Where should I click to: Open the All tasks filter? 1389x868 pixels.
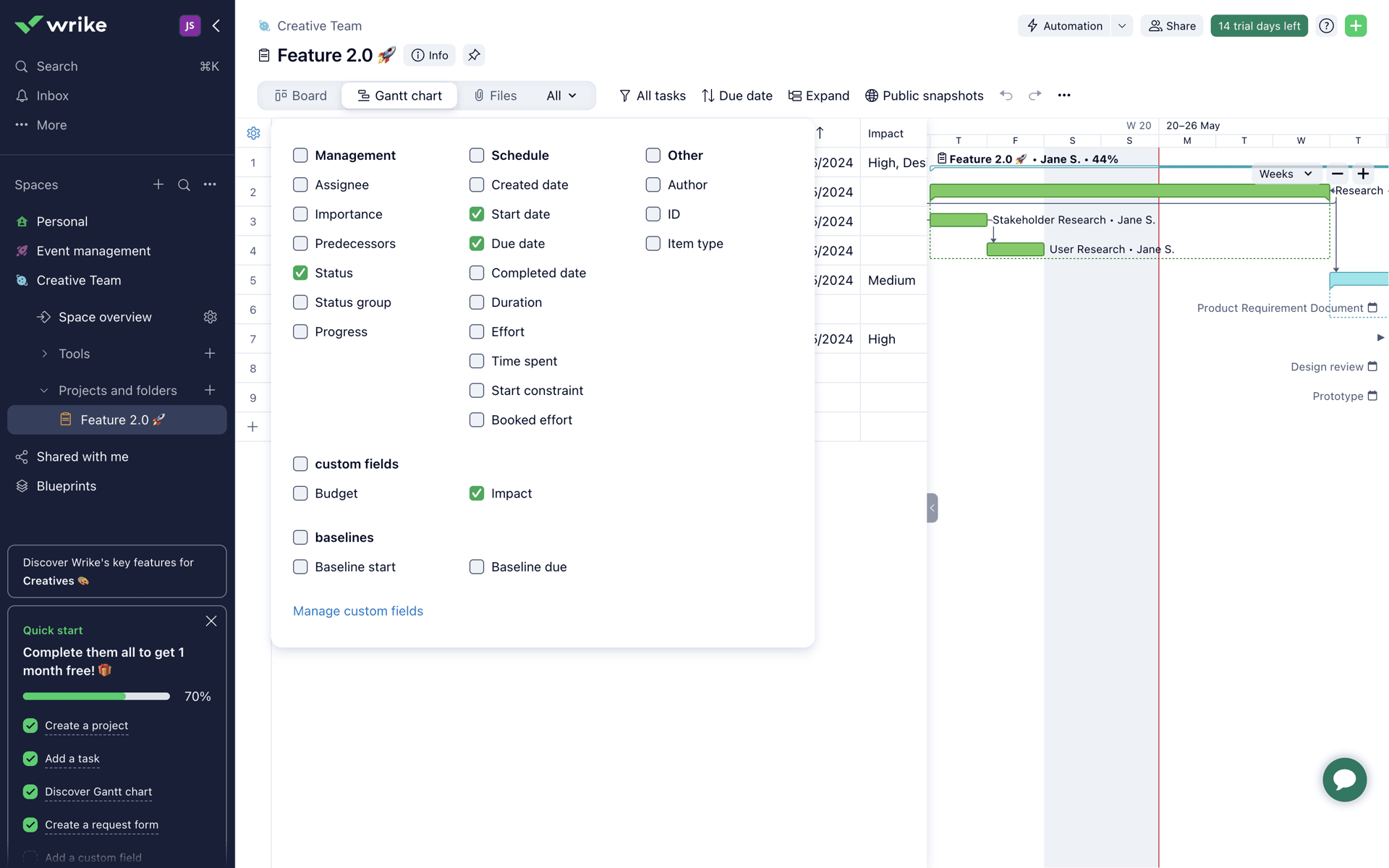coord(653,95)
